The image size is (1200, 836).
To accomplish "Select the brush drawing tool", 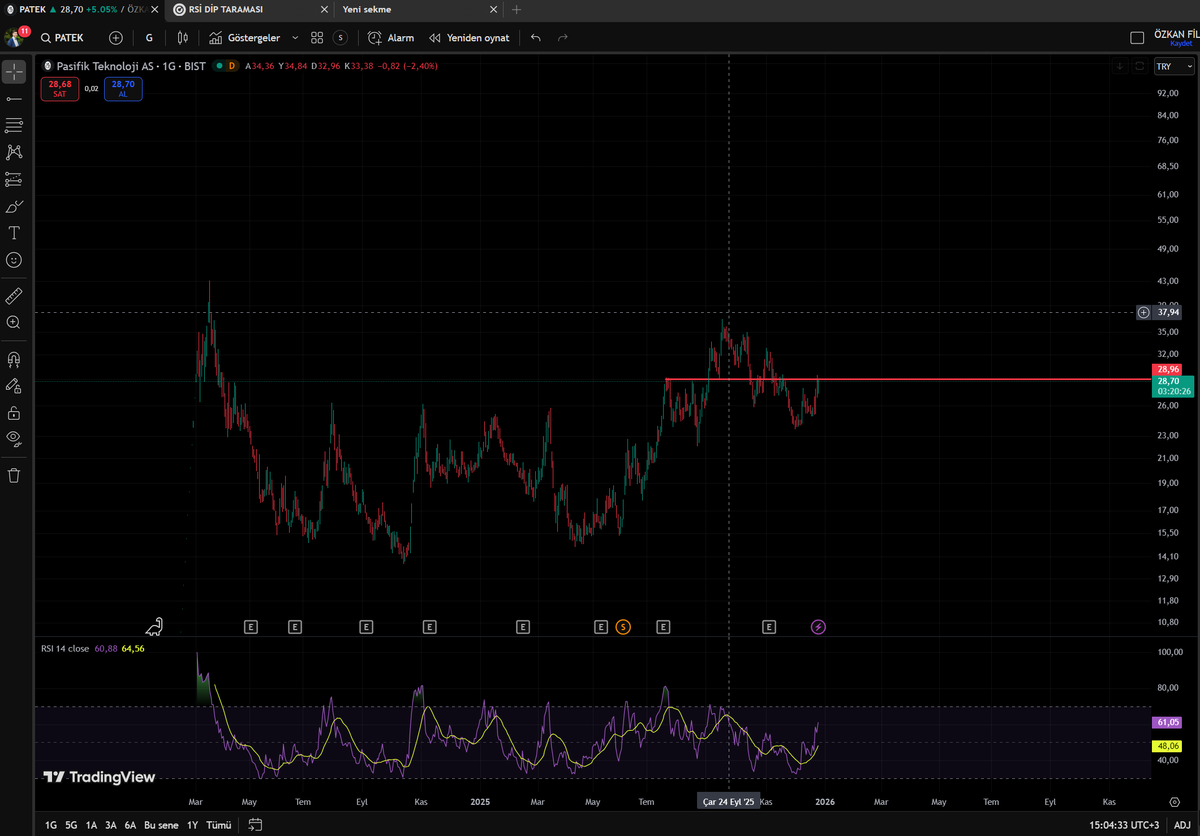I will (14, 206).
